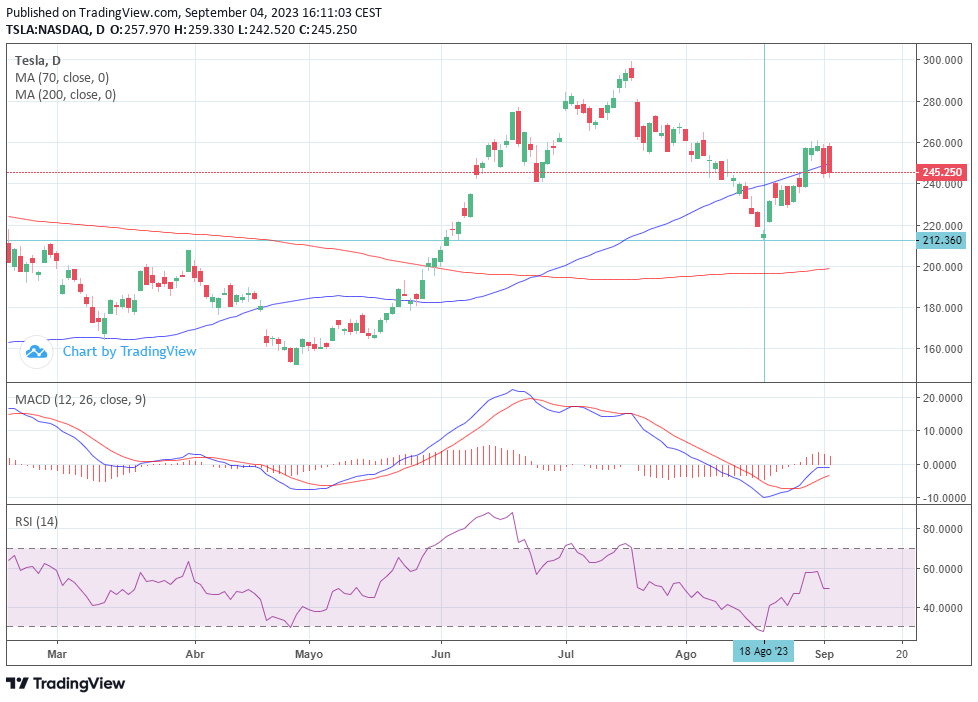Image resolution: width=978 pixels, height=702 pixels.
Task: Click the MACD 20.0000 axis label
Action: [944, 398]
